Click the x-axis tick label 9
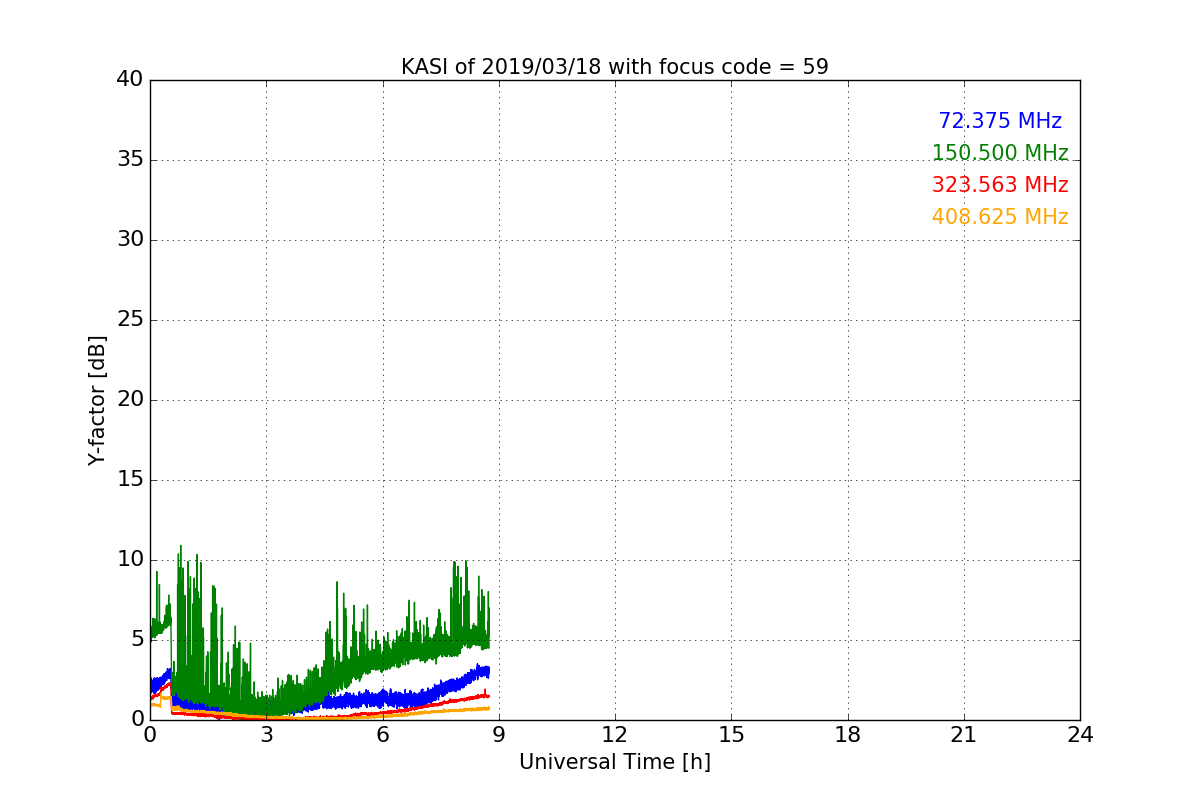Image resolution: width=1200 pixels, height=800 pixels. [499, 735]
